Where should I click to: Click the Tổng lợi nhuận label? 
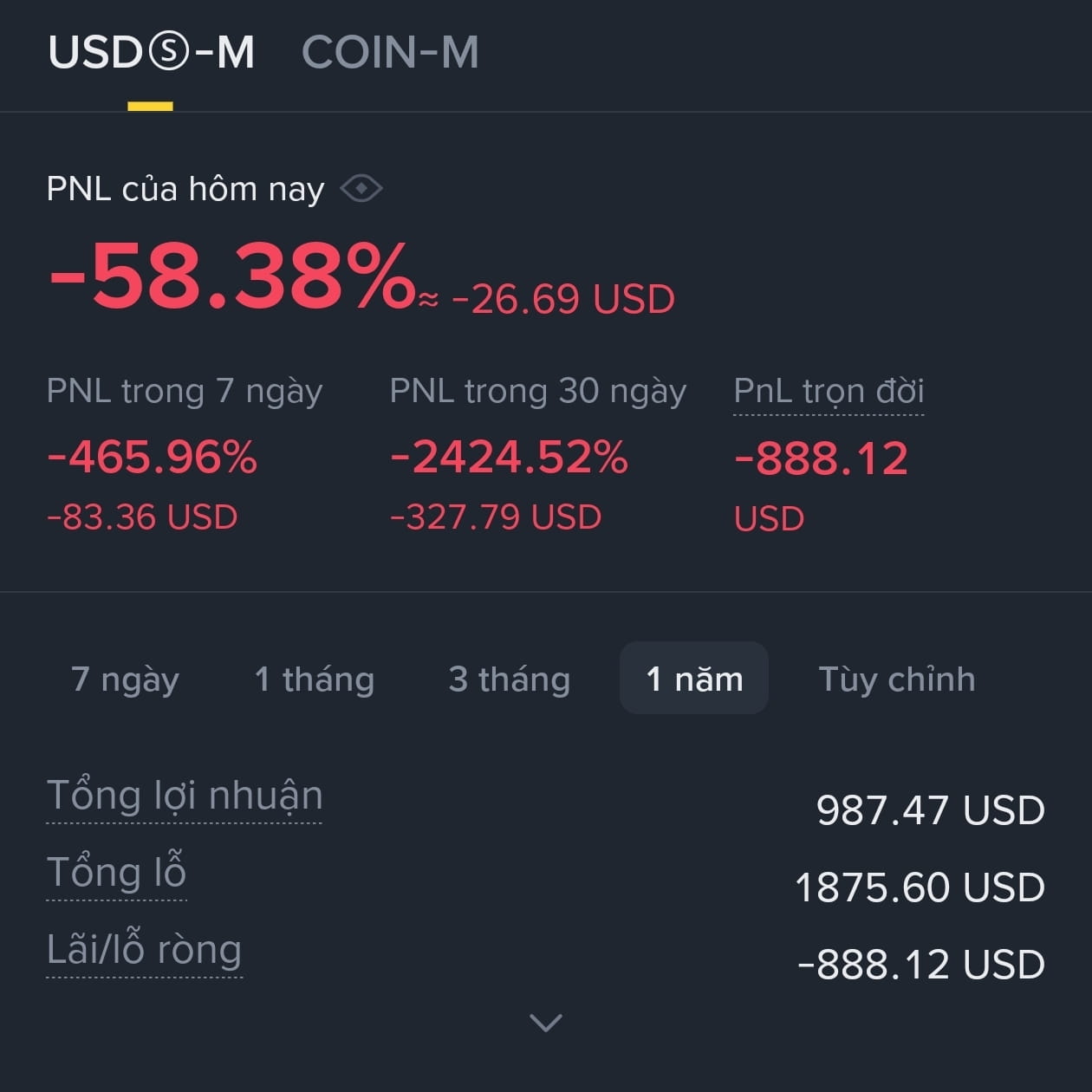click(184, 796)
